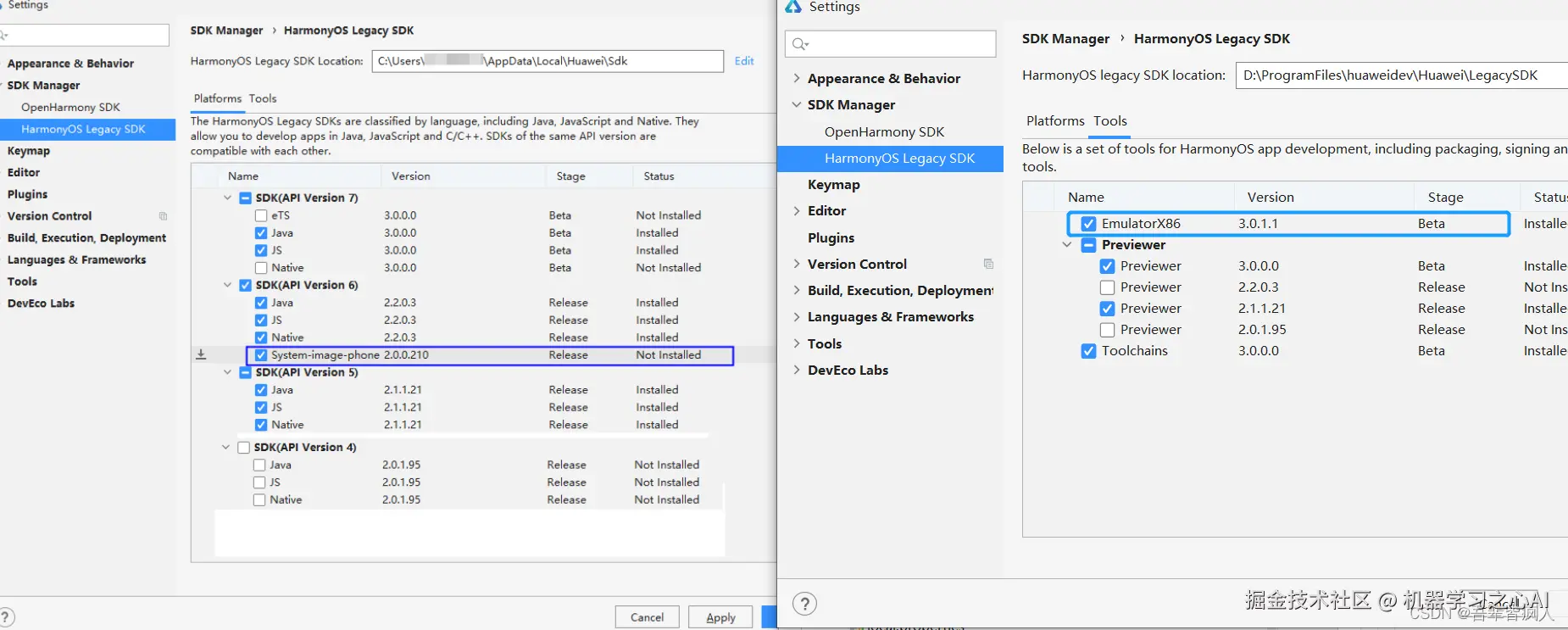This screenshot has height=630, width=1568.
Task: Toggle SDK(API Version 4) group checkbox
Action: (244, 447)
